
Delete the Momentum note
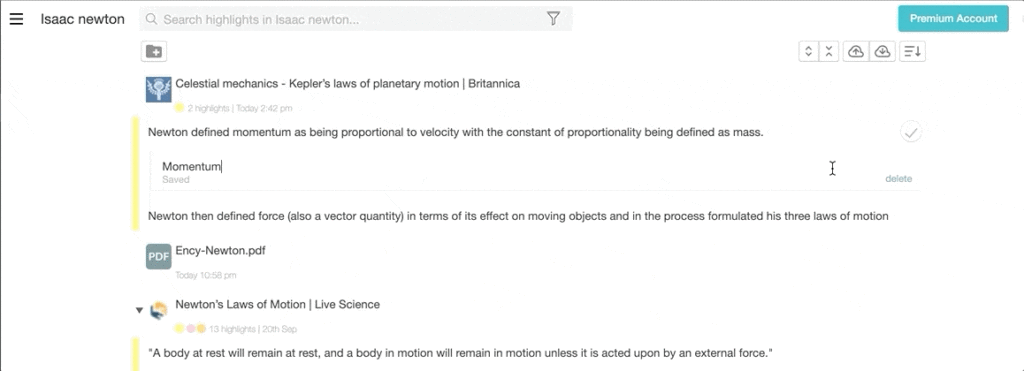(899, 179)
